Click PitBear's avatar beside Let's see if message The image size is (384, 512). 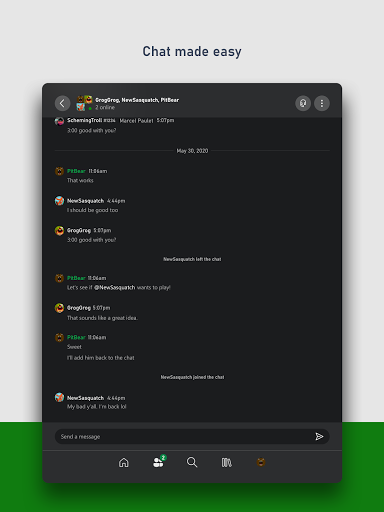pos(59,278)
